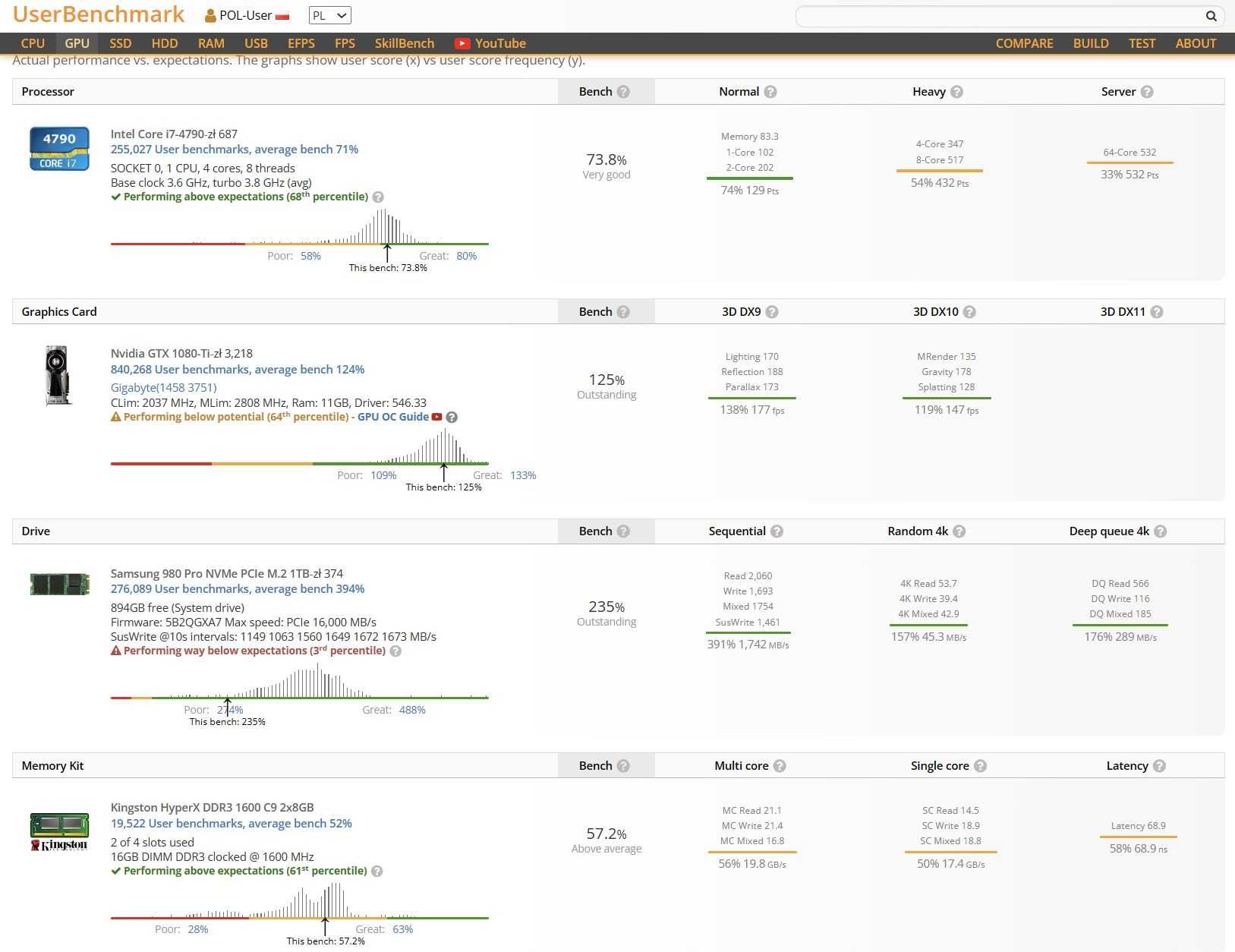The image size is (1235, 952).
Task: Click help icon next to 3D DX9
Action: [772, 312]
